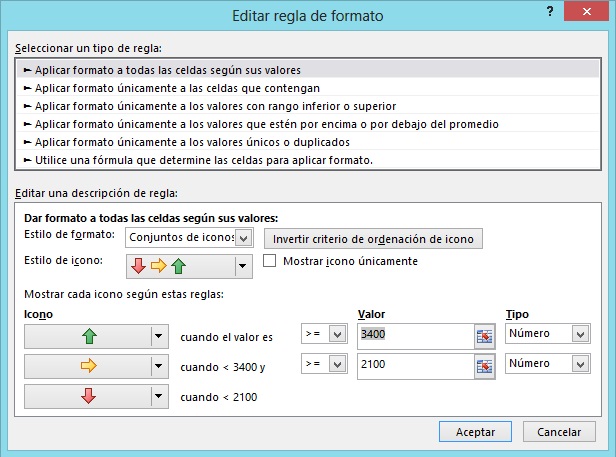Click the Valor field containing 2100
The image size is (616, 457).
coord(413,366)
